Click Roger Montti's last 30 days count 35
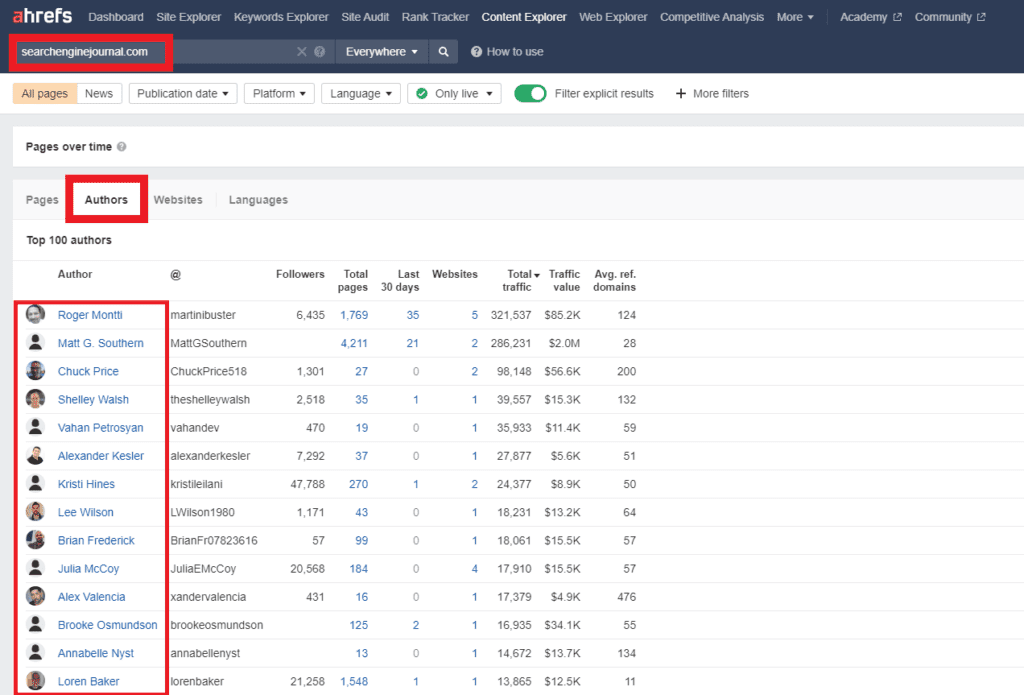Screen dimensions: 1024x695 click(x=413, y=315)
